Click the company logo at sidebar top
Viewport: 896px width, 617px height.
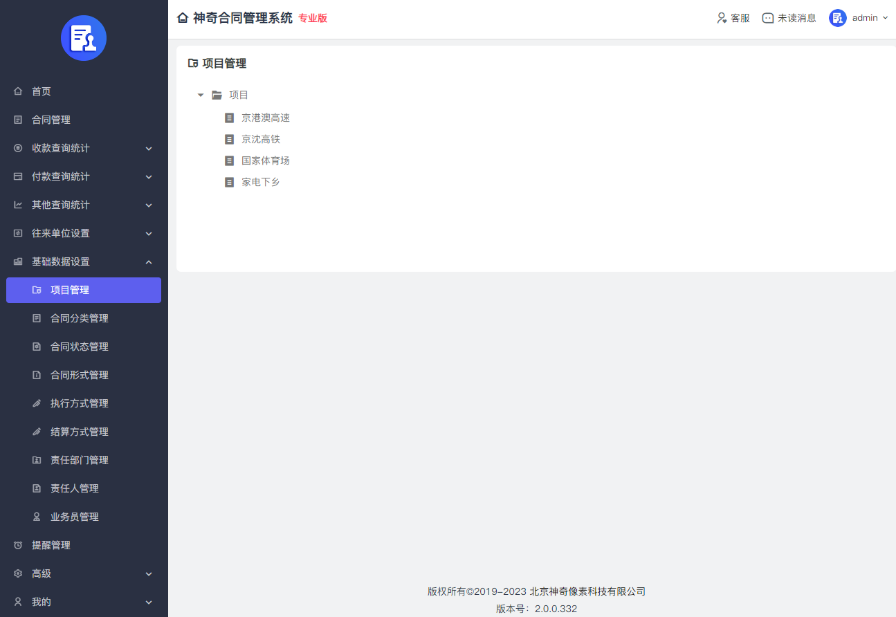tap(83, 38)
